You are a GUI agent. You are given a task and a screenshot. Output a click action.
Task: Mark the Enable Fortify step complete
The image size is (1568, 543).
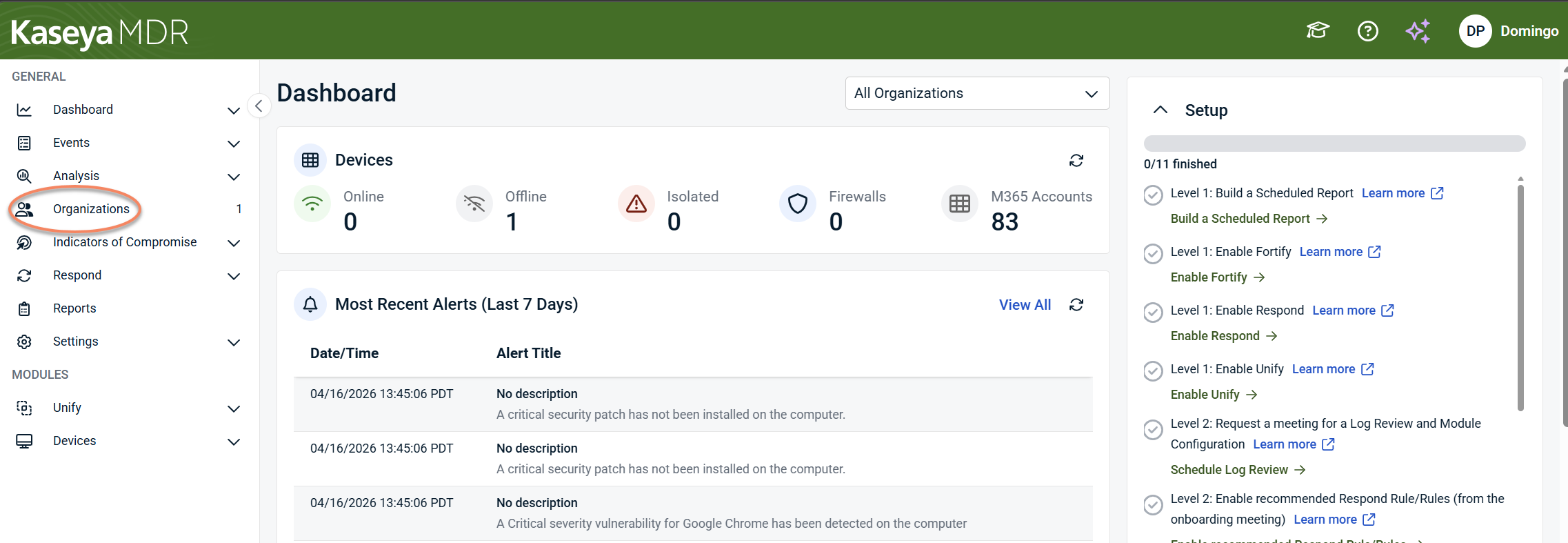tap(1153, 254)
